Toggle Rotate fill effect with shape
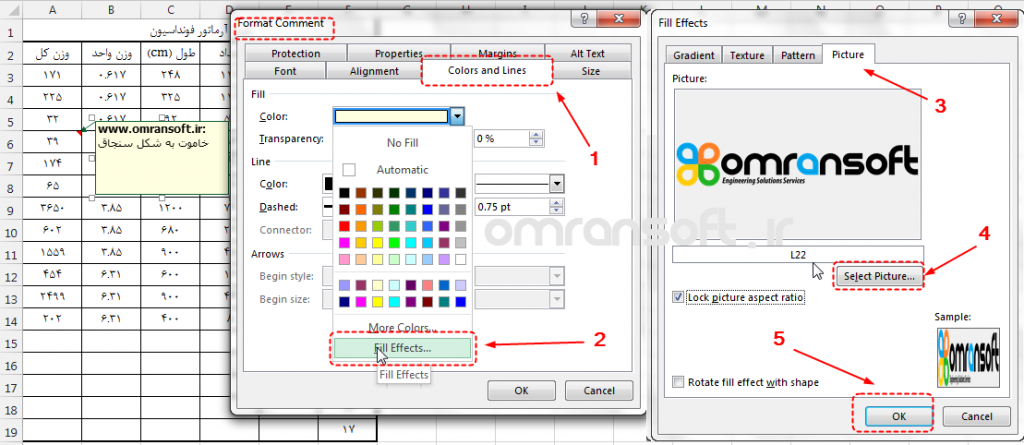 coord(679,382)
